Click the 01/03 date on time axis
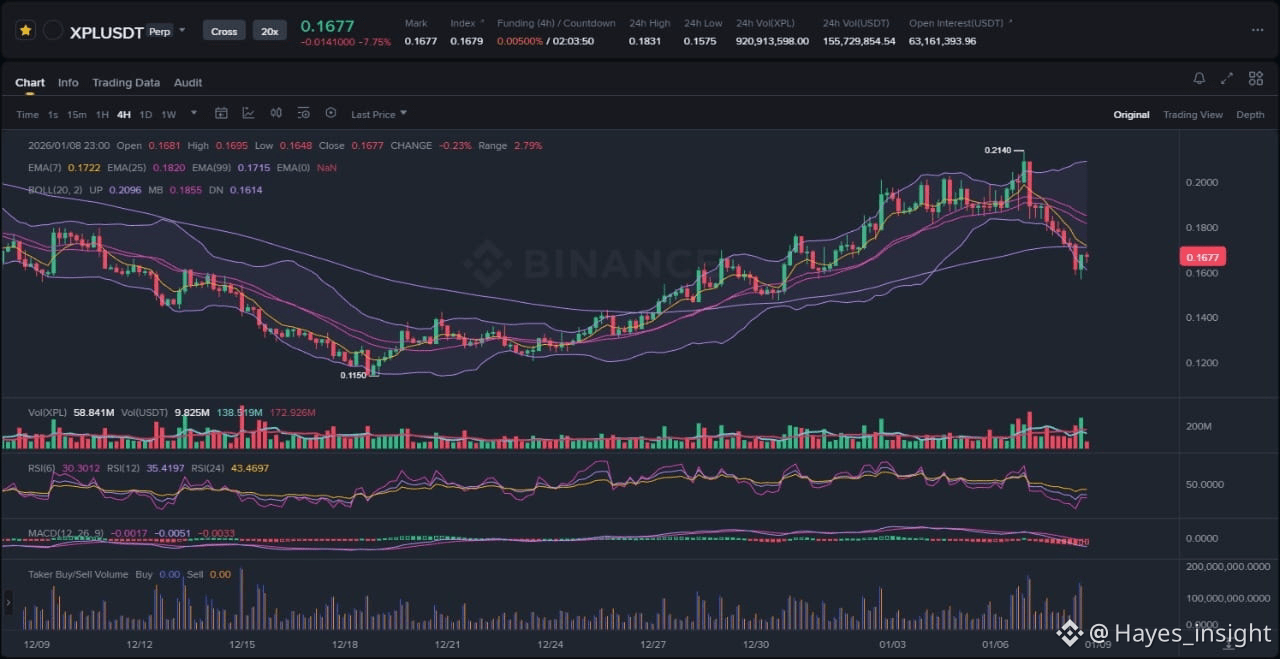This screenshot has height=659, width=1280. (x=892, y=645)
